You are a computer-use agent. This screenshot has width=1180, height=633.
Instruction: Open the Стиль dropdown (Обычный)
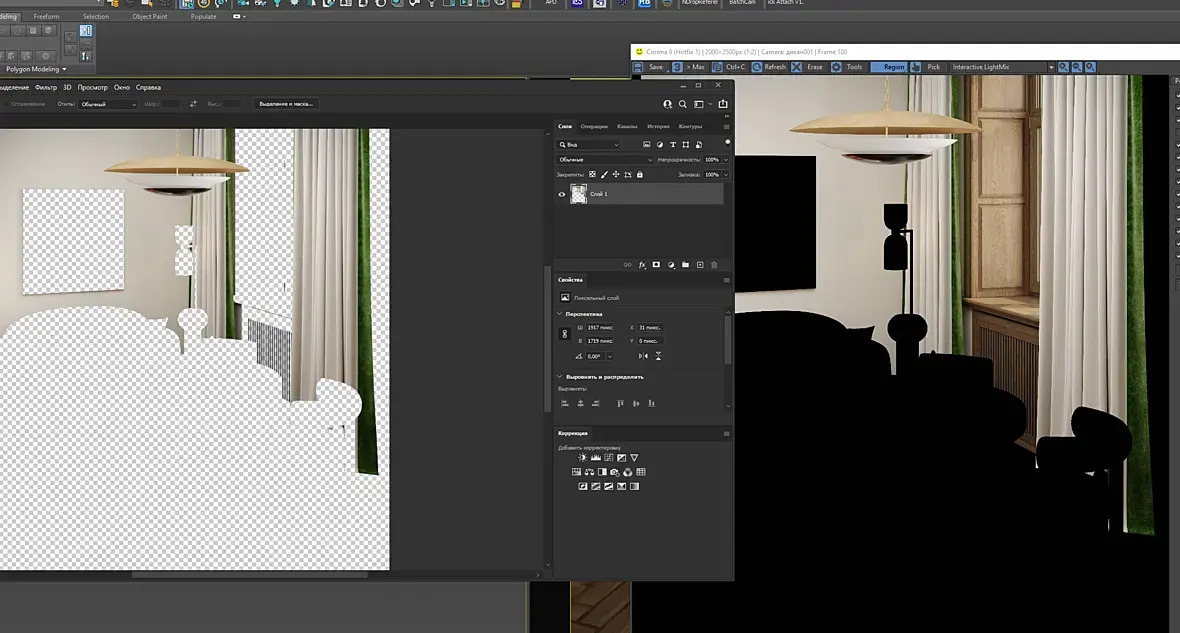pos(108,104)
